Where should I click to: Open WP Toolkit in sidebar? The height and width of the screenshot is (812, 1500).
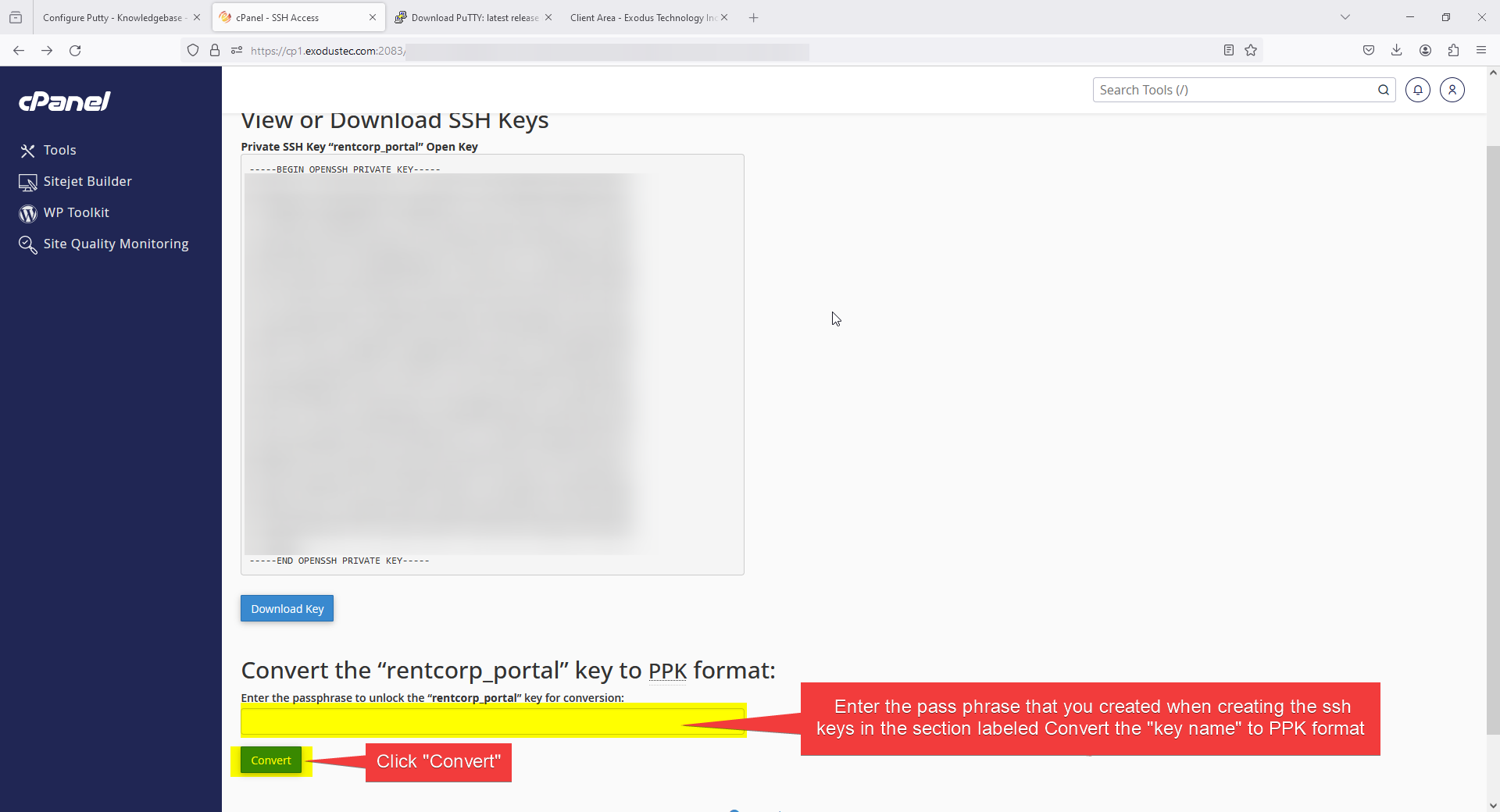click(x=76, y=212)
